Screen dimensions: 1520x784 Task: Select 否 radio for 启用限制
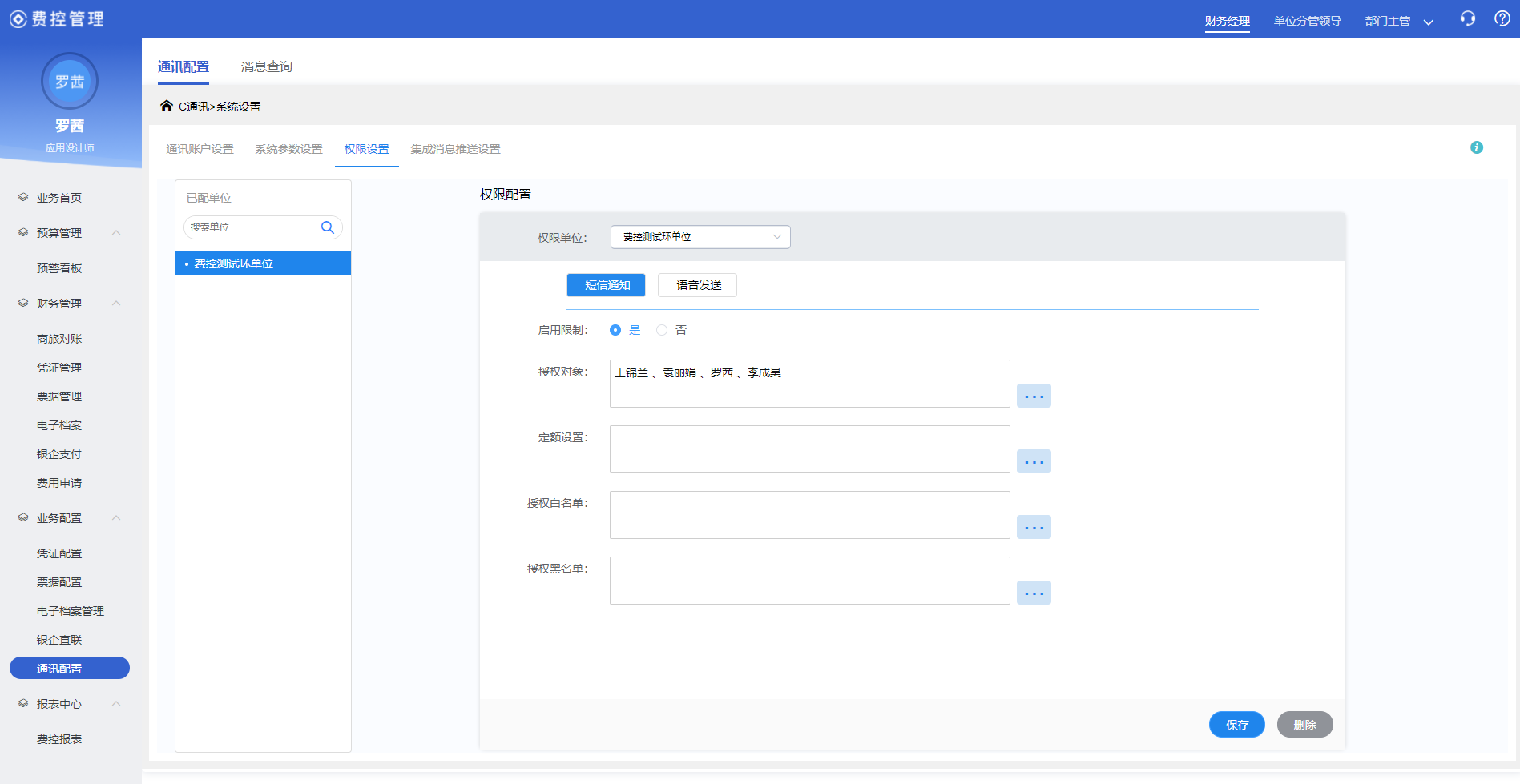662,330
